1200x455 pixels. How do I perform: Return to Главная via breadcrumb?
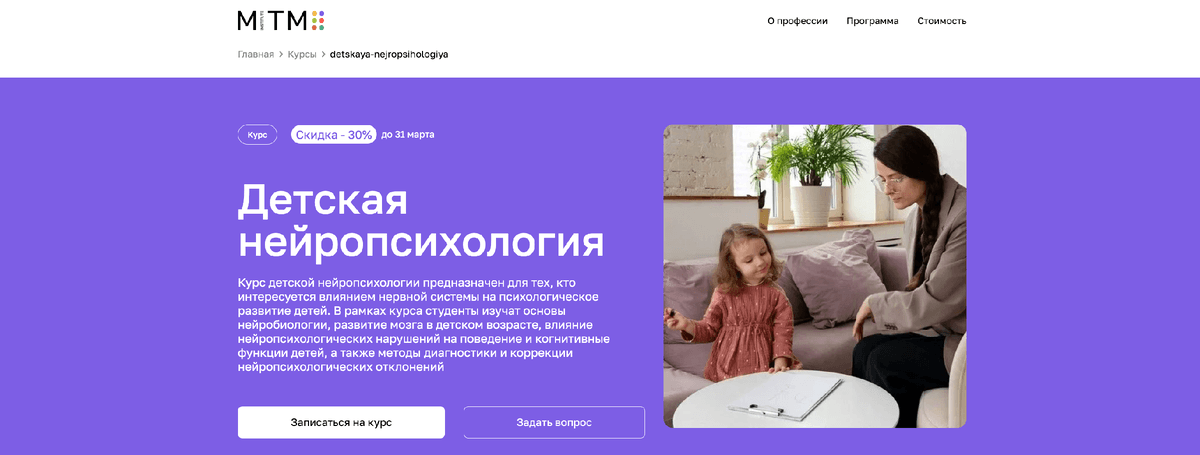(255, 54)
